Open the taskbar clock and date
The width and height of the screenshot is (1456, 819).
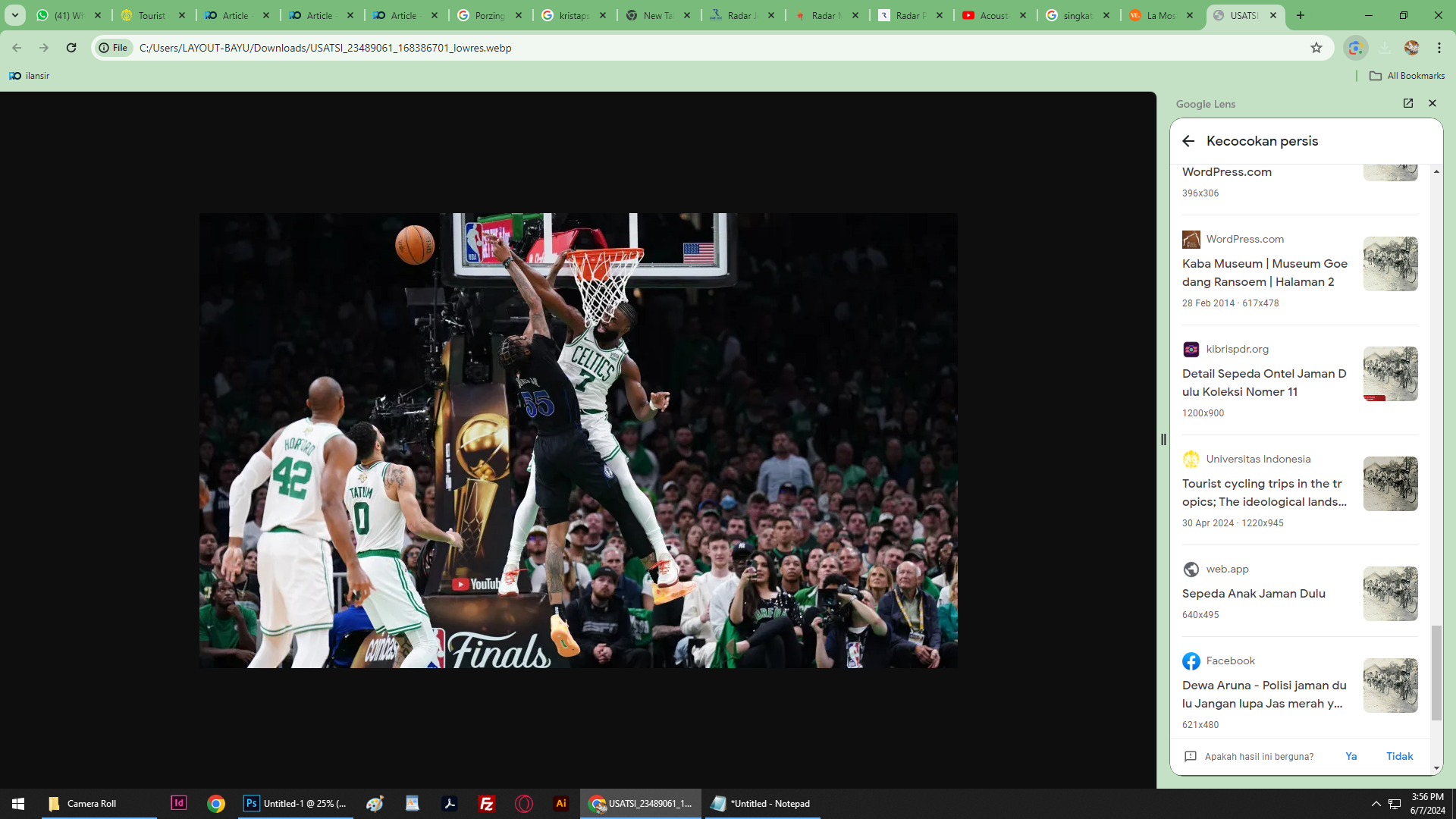1427,804
